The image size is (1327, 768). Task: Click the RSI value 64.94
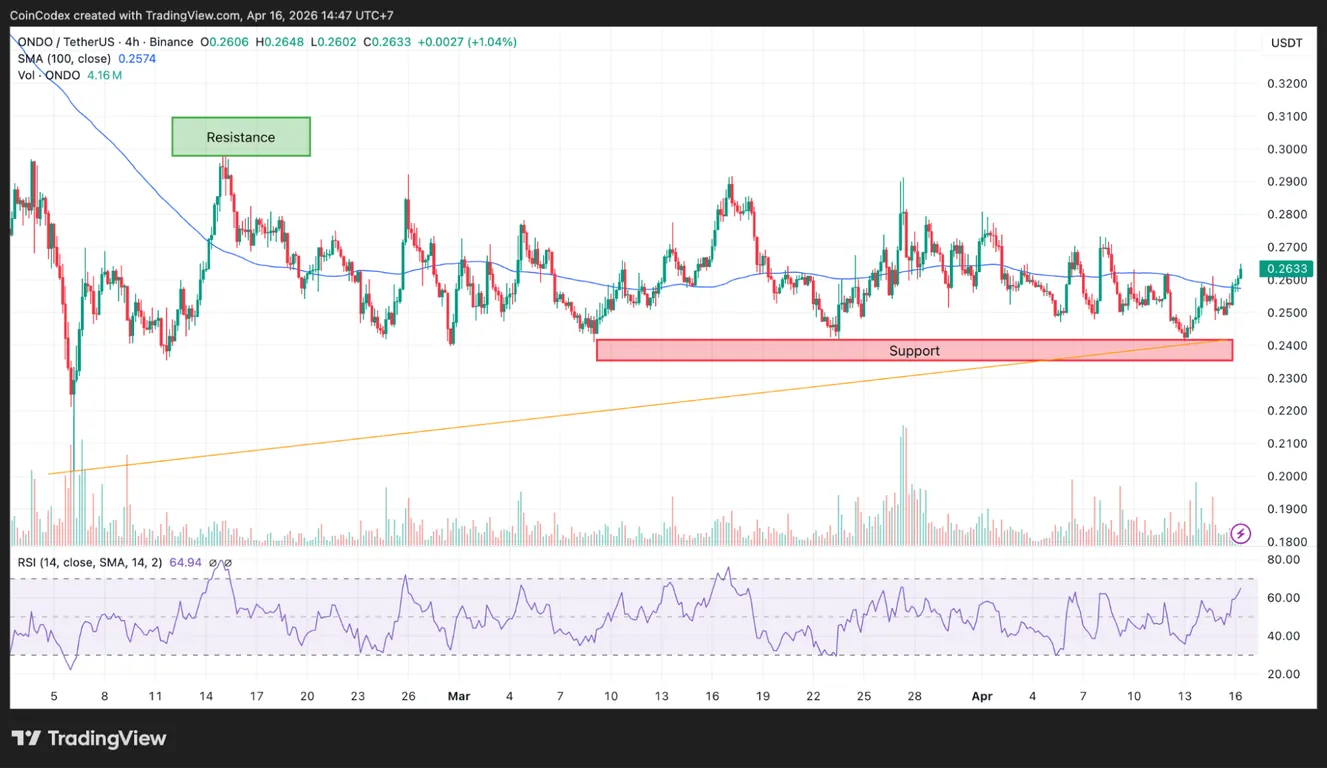[x=186, y=563]
